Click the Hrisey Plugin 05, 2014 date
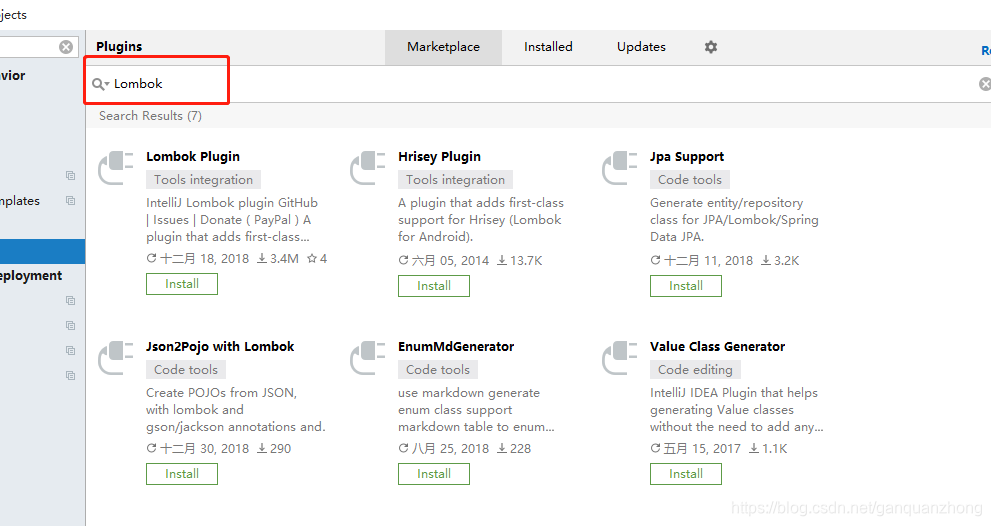Screen dimensions: 991x526 444,260
